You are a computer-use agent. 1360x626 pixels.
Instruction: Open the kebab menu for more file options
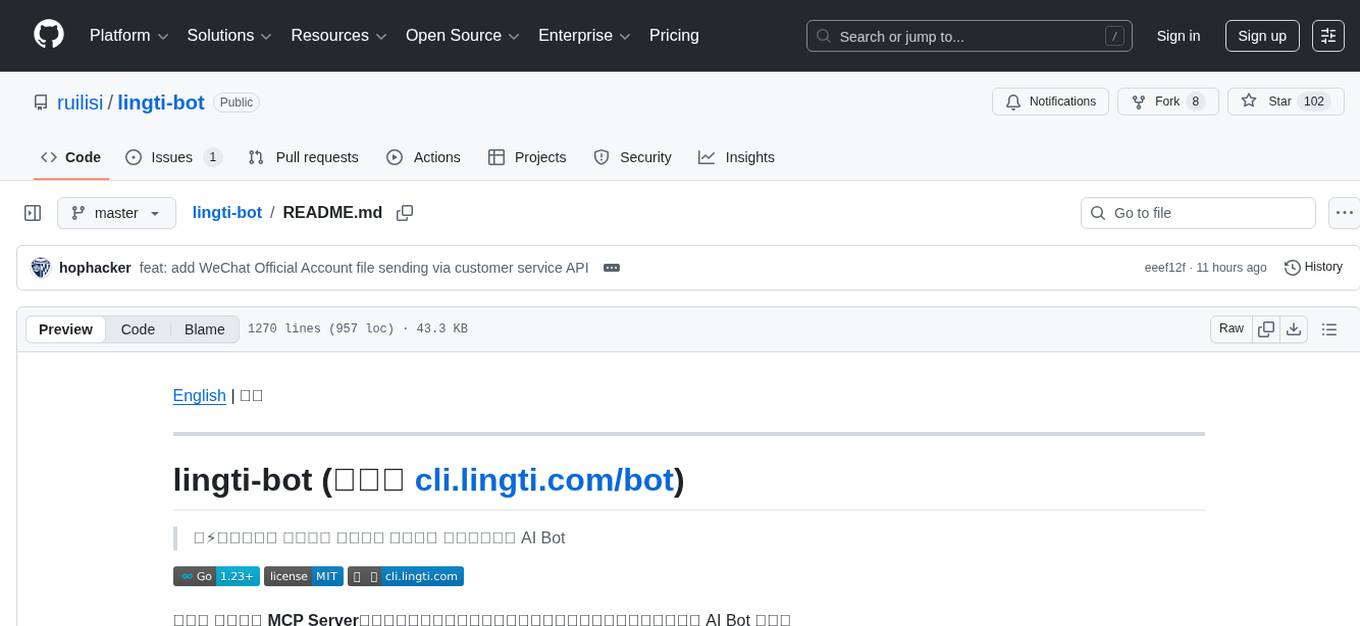click(x=1344, y=212)
